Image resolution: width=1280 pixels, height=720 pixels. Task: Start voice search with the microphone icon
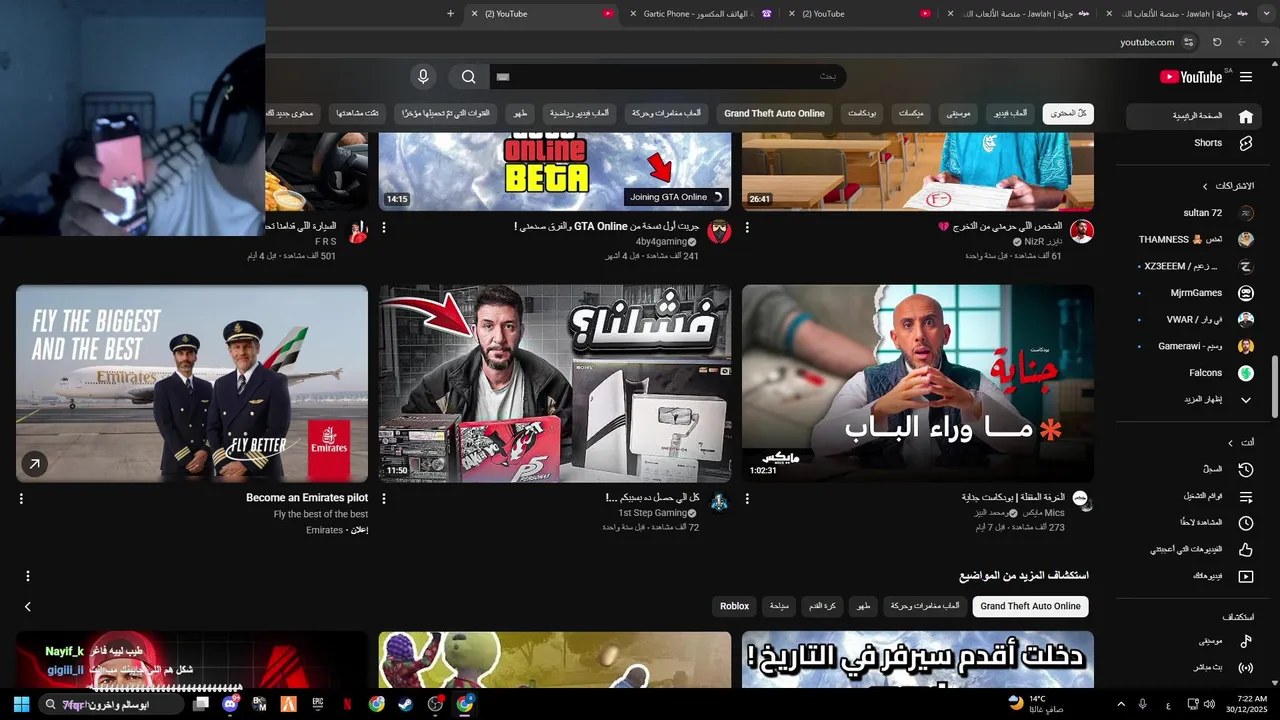(423, 77)
